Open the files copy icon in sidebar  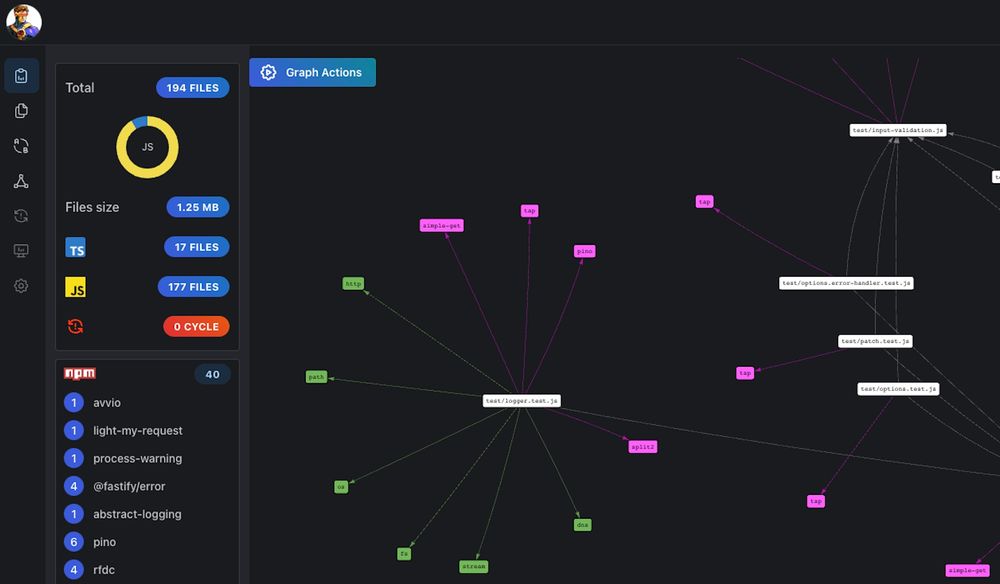point(21,111)
